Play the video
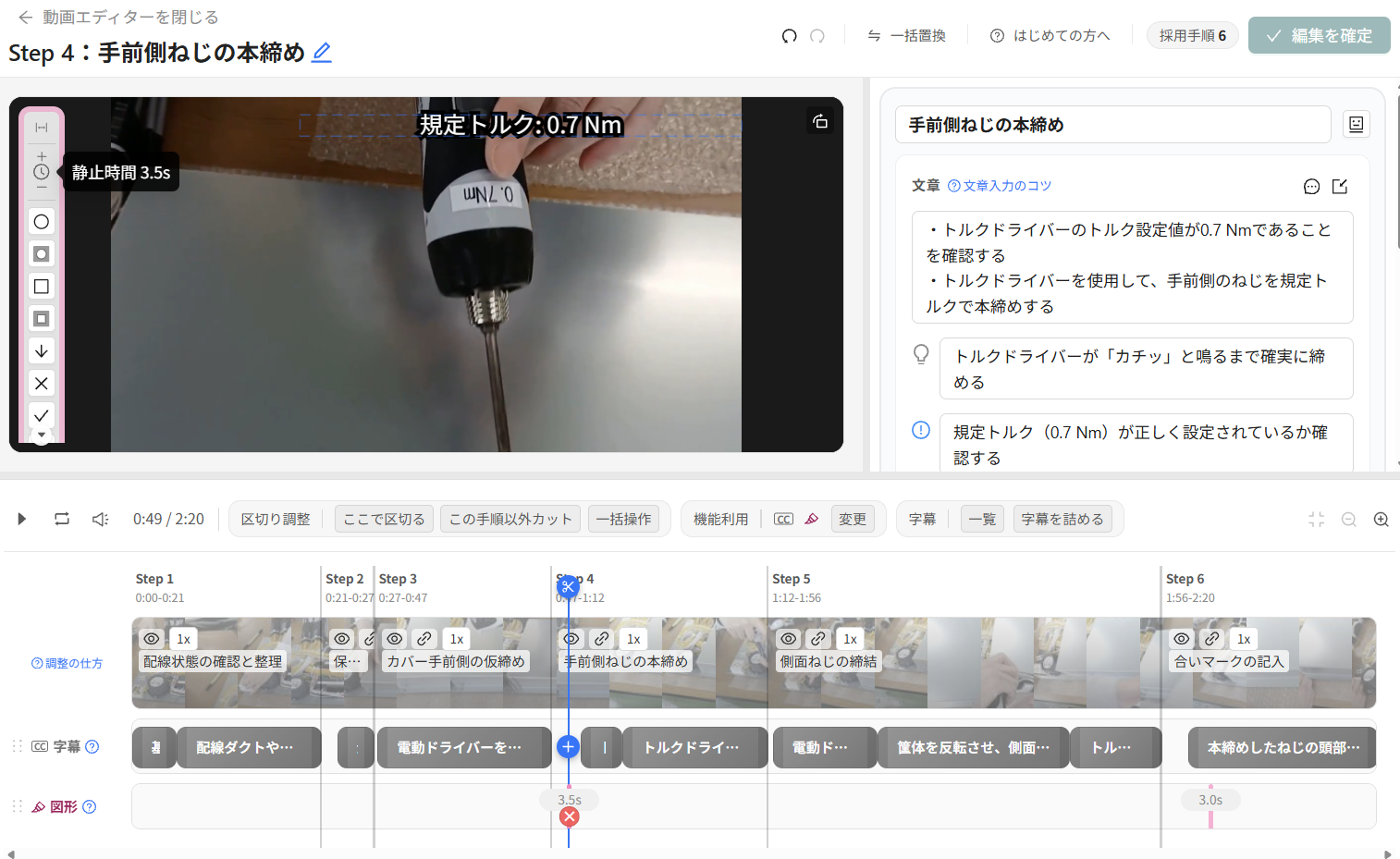The height and width of the screenshot is (859, 1400). coord(21,520)
